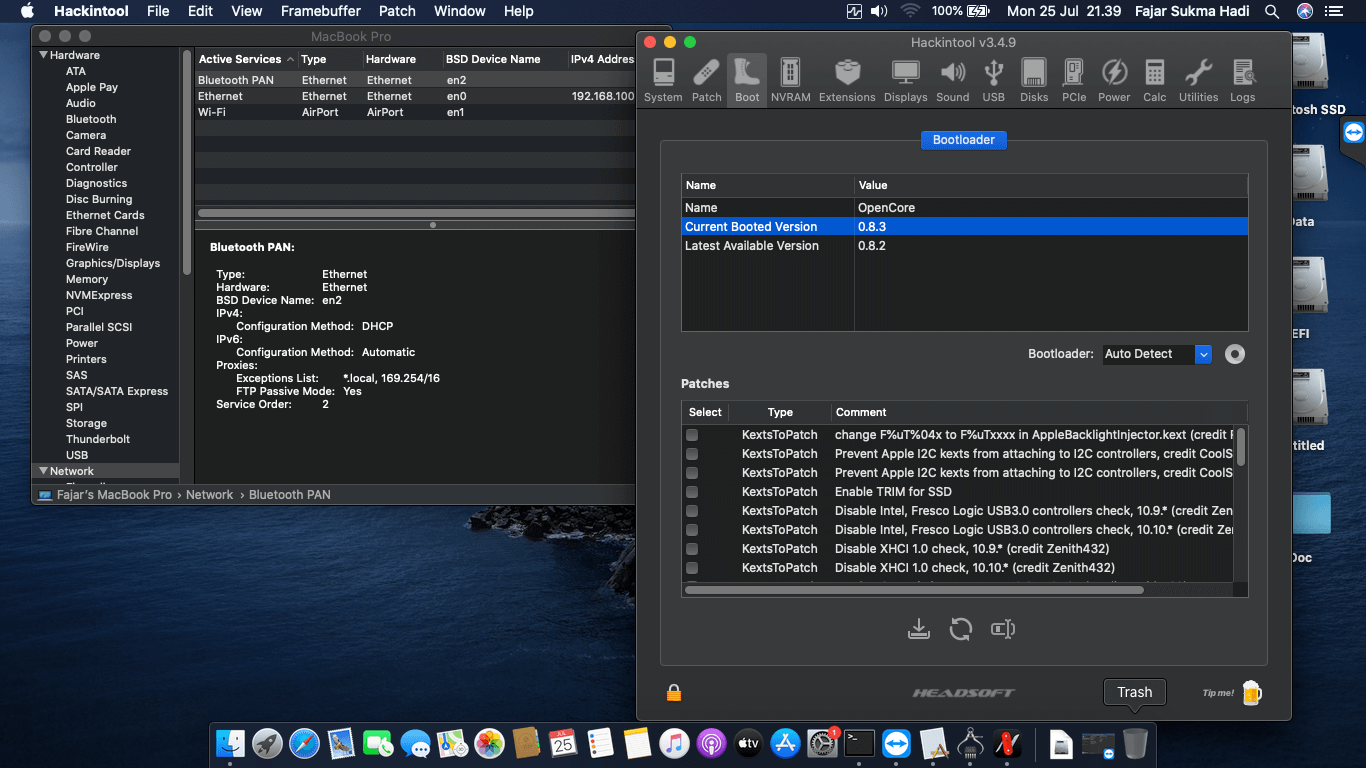Open the Calc tool in Hackintool
The width and height of the screenshot is (1366, 768).
click(1155, 80)
